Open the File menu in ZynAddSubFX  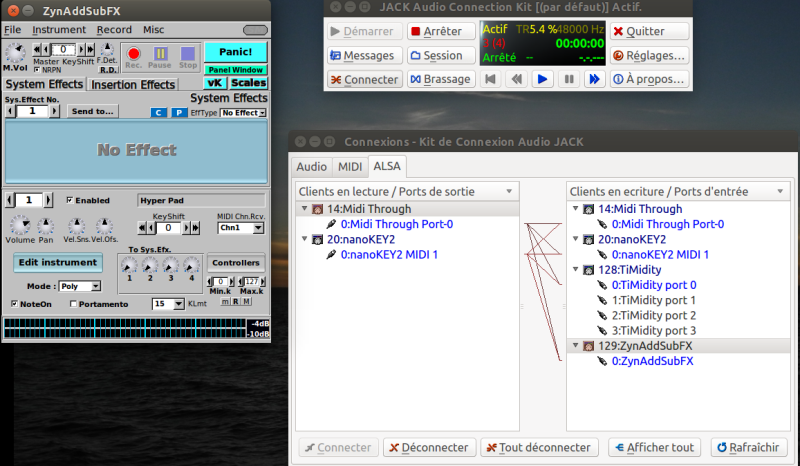click(13, 30)
